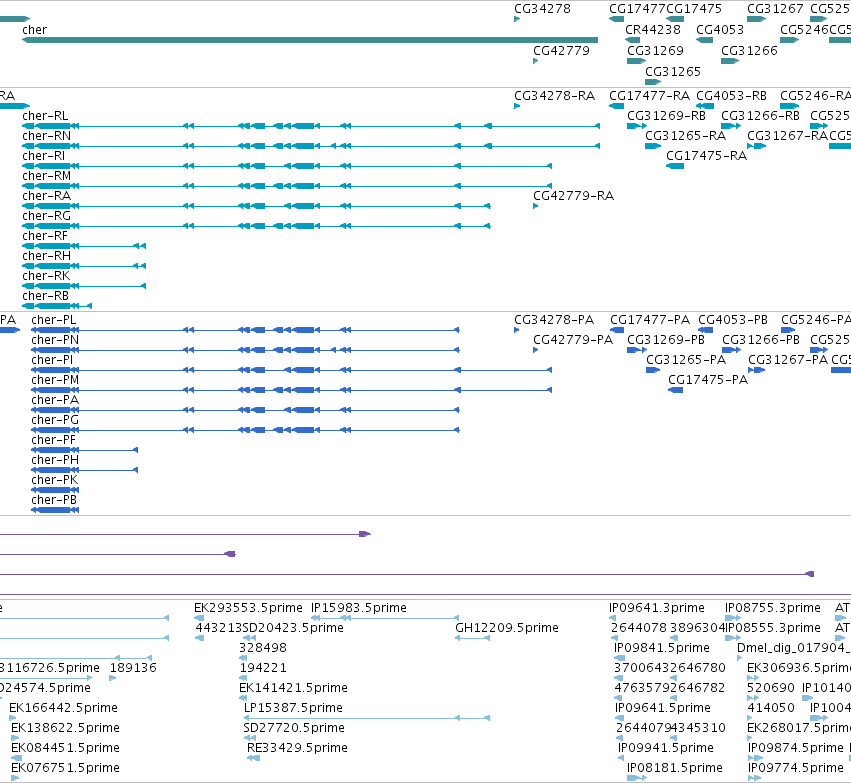The height and width of the screenshot is (783, 851).
Task: Select protein cher-PH label
Action: click(x=55, y=460)
